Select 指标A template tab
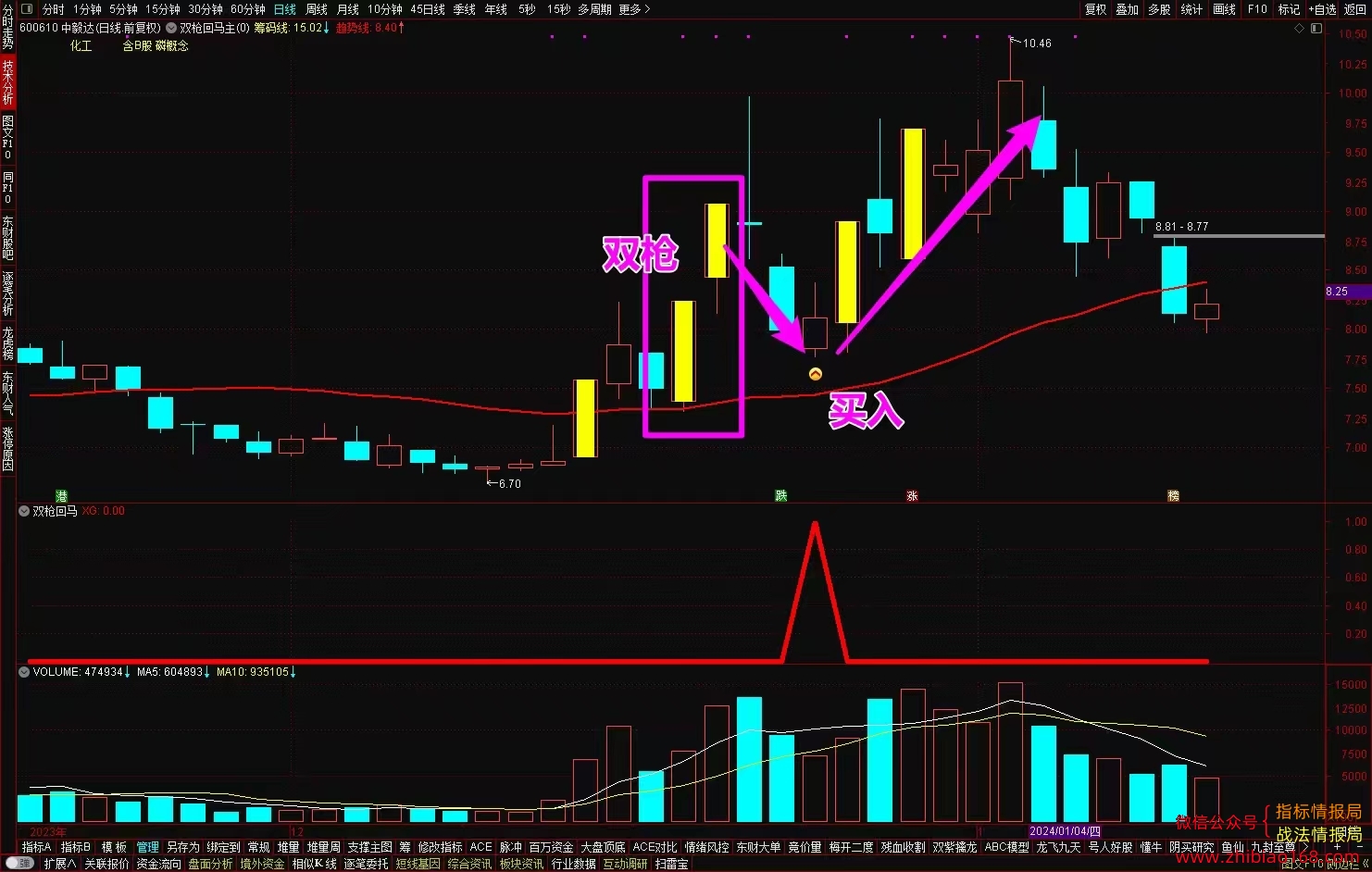The image size is (1372, 872). click(37, 847)
